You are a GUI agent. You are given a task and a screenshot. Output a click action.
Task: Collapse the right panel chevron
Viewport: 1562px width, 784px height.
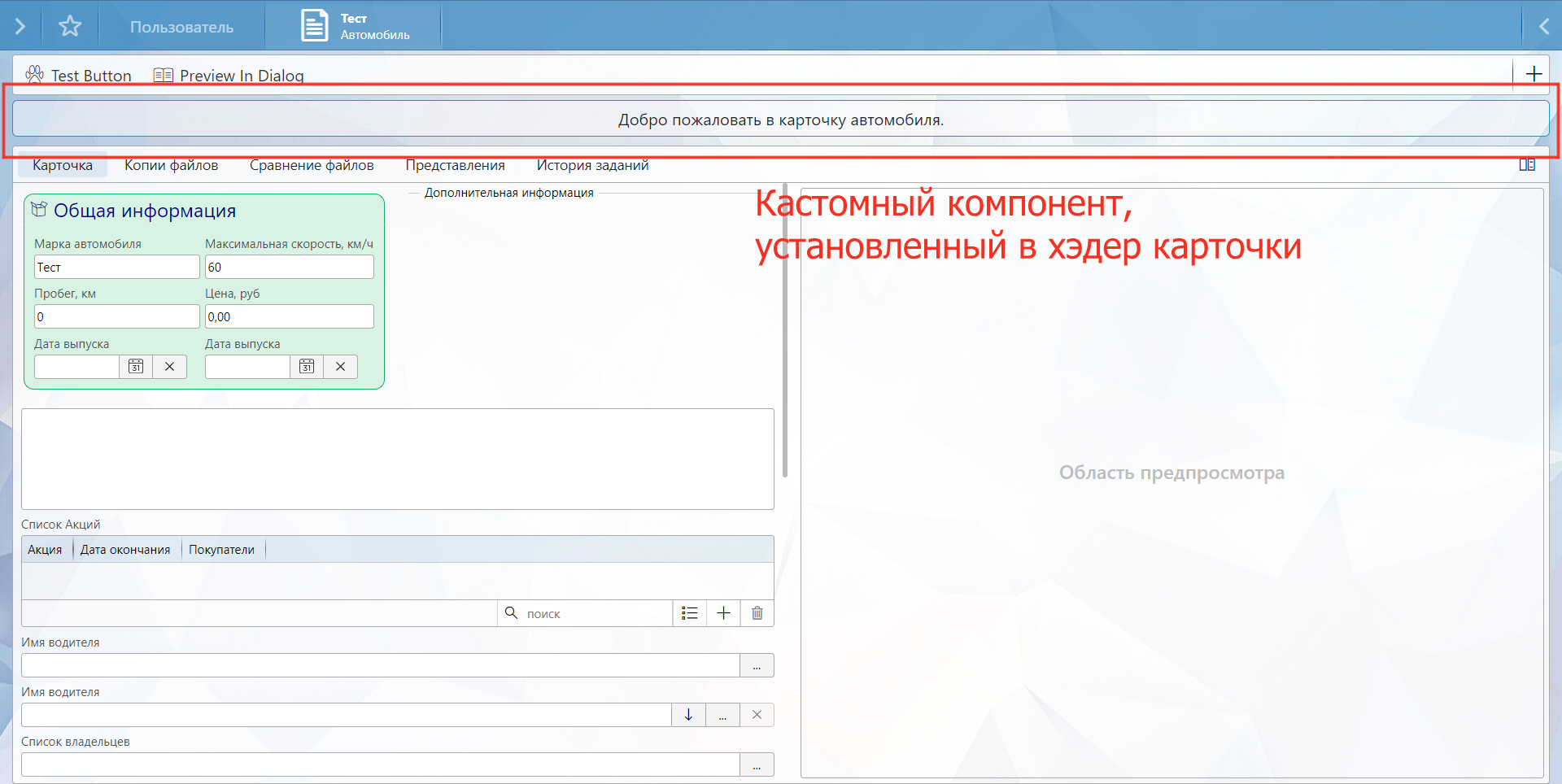pyautogui.click(x=1543, y=26)
